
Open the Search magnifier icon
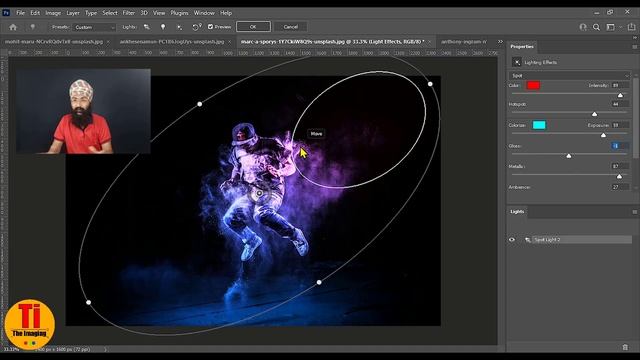tap(596, 27)
